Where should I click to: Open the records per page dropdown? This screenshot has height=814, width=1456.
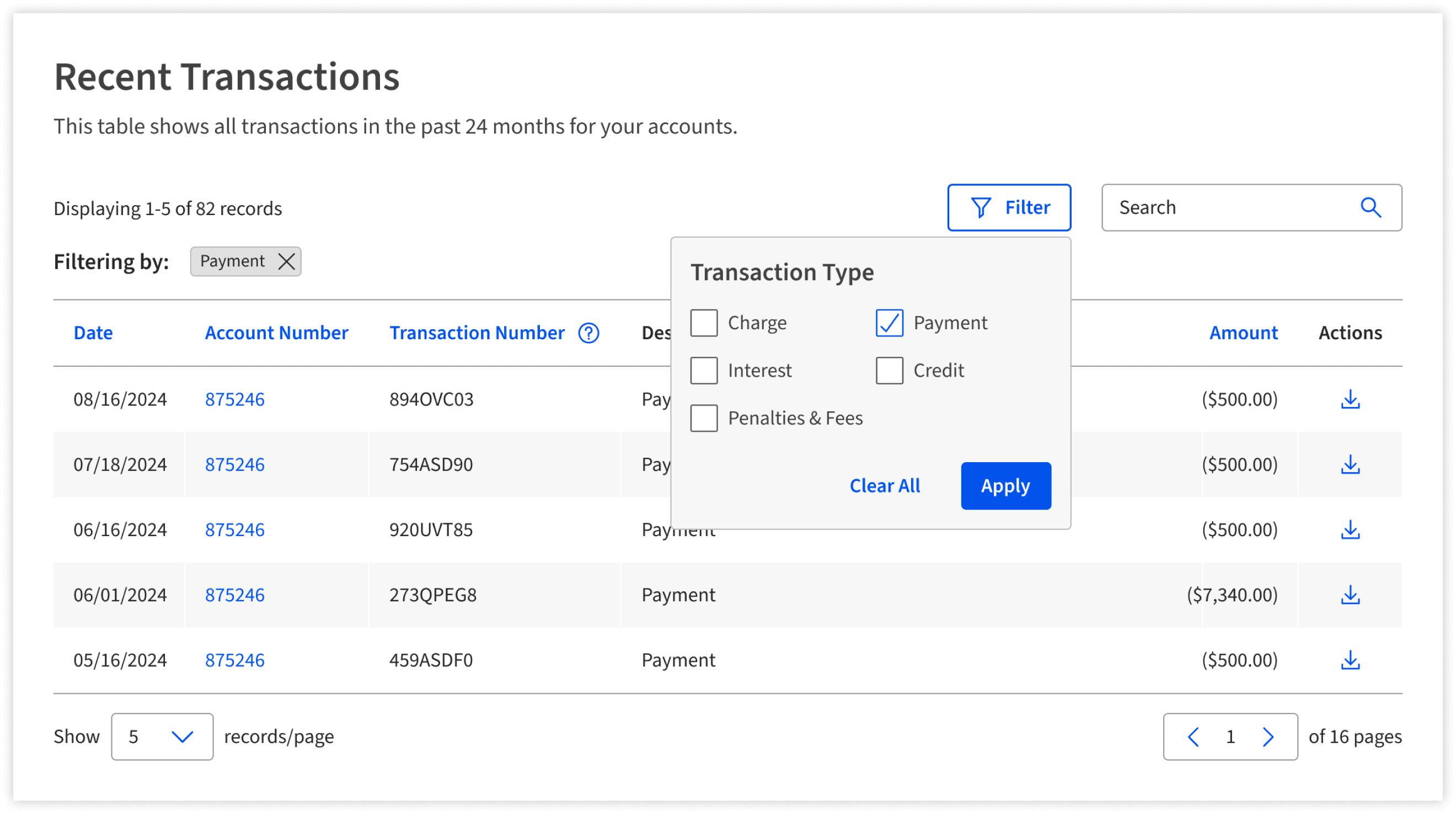[x=162, y=737]
